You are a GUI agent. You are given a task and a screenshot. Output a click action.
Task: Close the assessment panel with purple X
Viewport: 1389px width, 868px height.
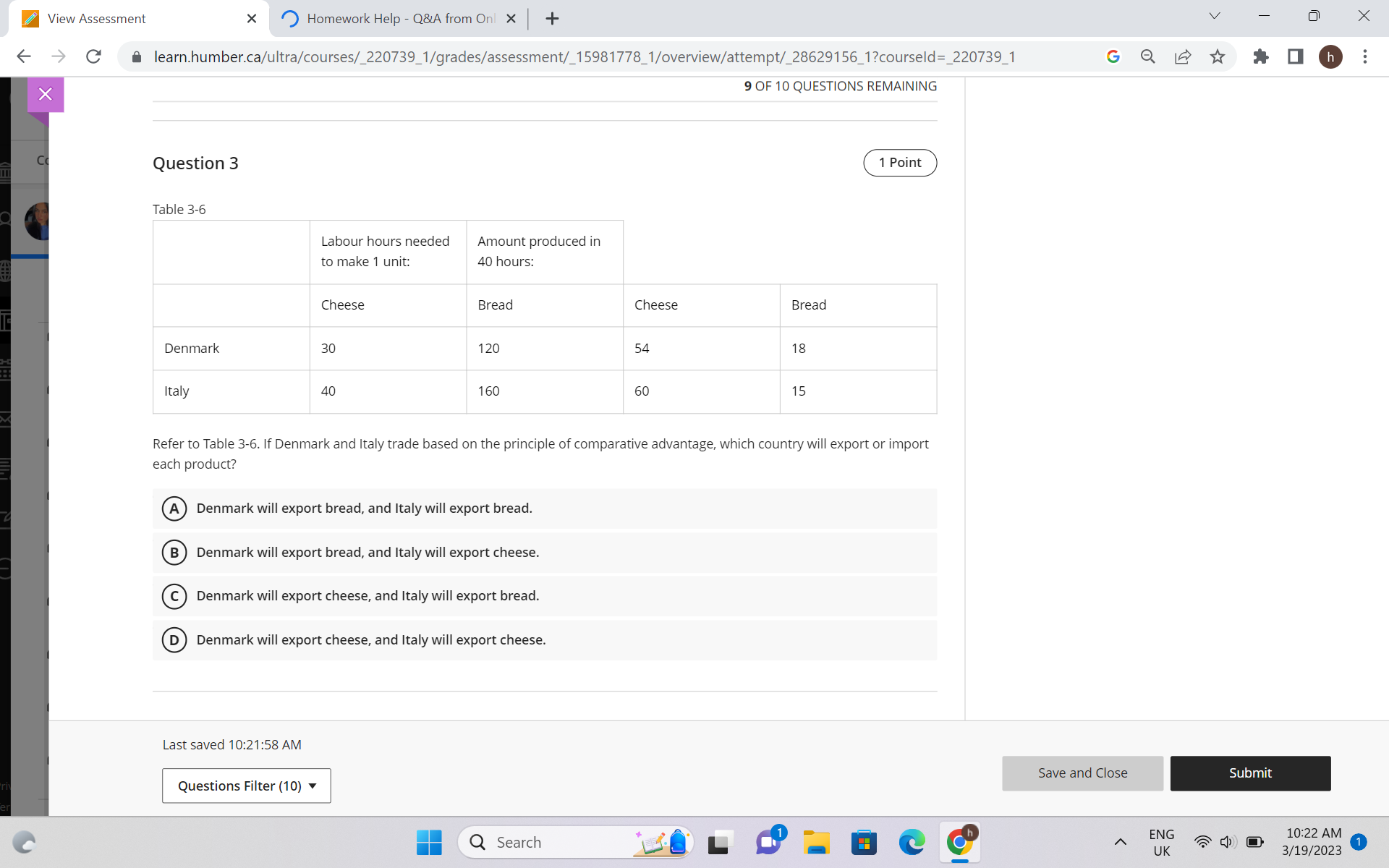click(45, 94)
